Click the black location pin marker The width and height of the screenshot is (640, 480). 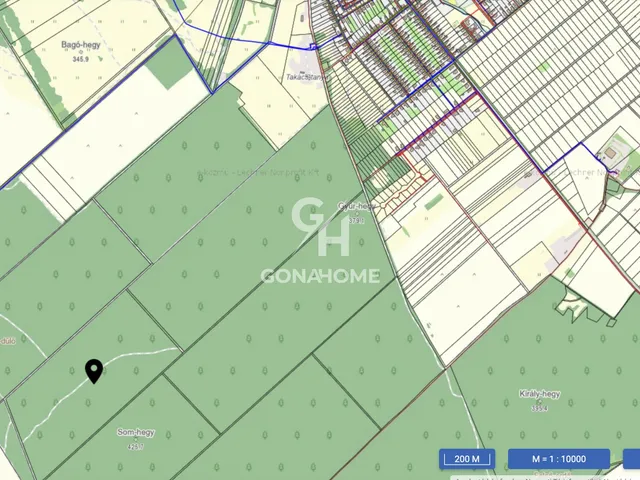click(x=94, y=371)
